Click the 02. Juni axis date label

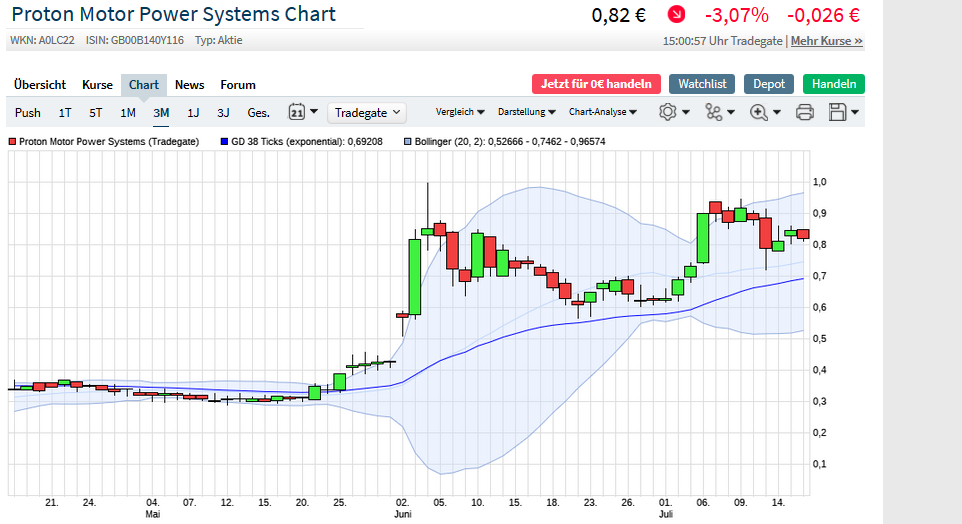(x=402, y=508)
